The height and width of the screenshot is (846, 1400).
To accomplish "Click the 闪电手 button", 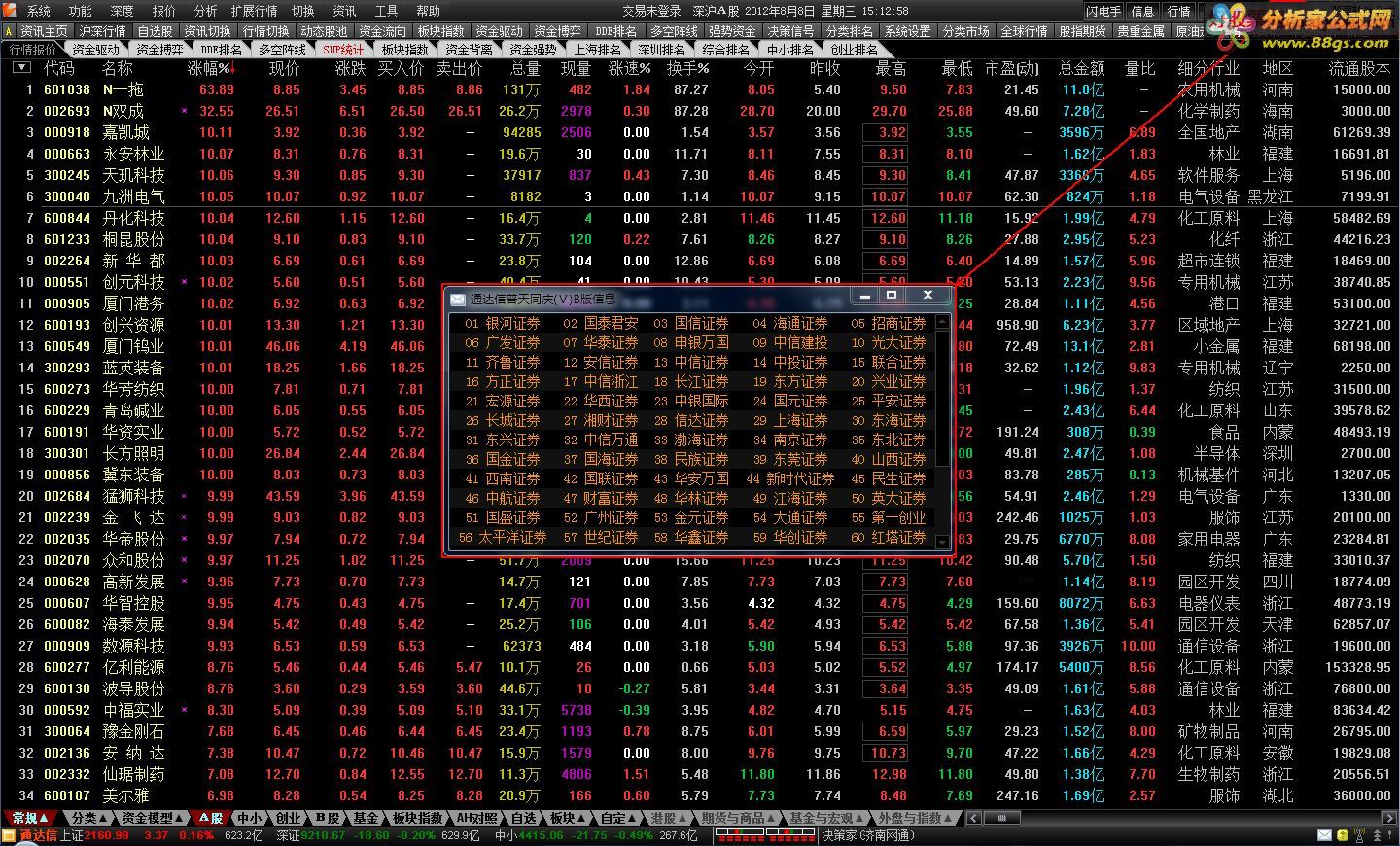I will point(1103,11).
